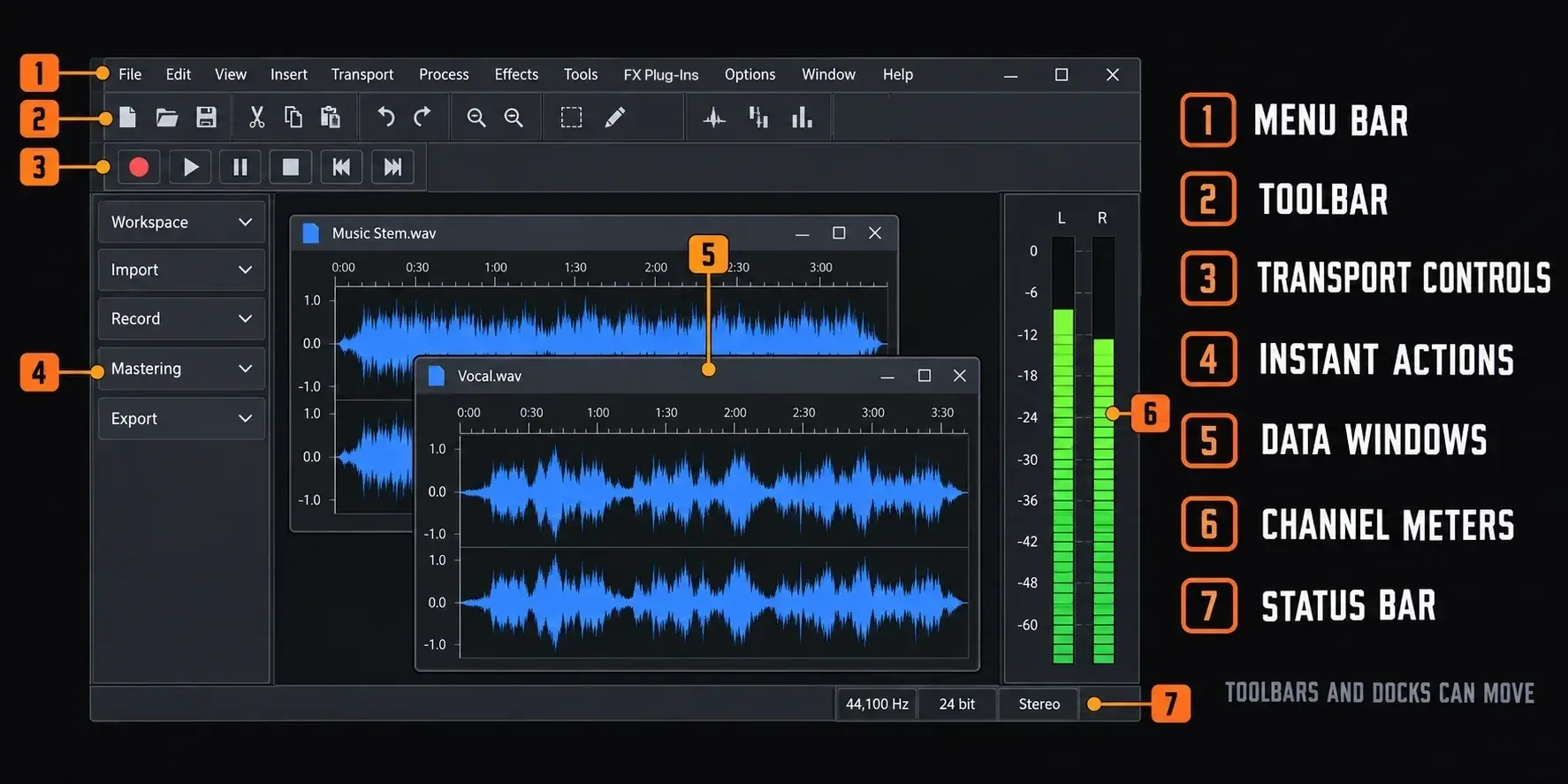The width and height of the screenshot is (1568, 784).
Task: Open the Options menu
Action: tap(750, 74)
